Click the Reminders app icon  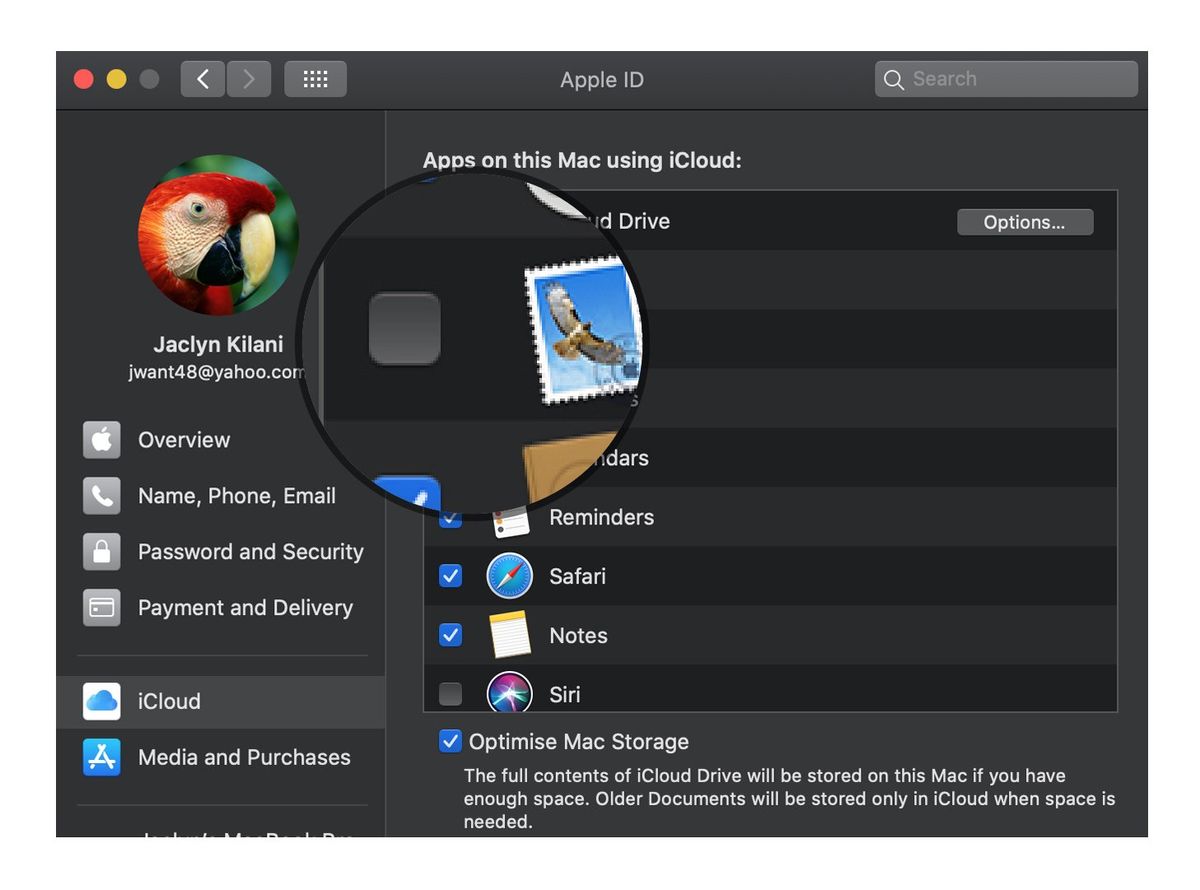tap(510, 517)
